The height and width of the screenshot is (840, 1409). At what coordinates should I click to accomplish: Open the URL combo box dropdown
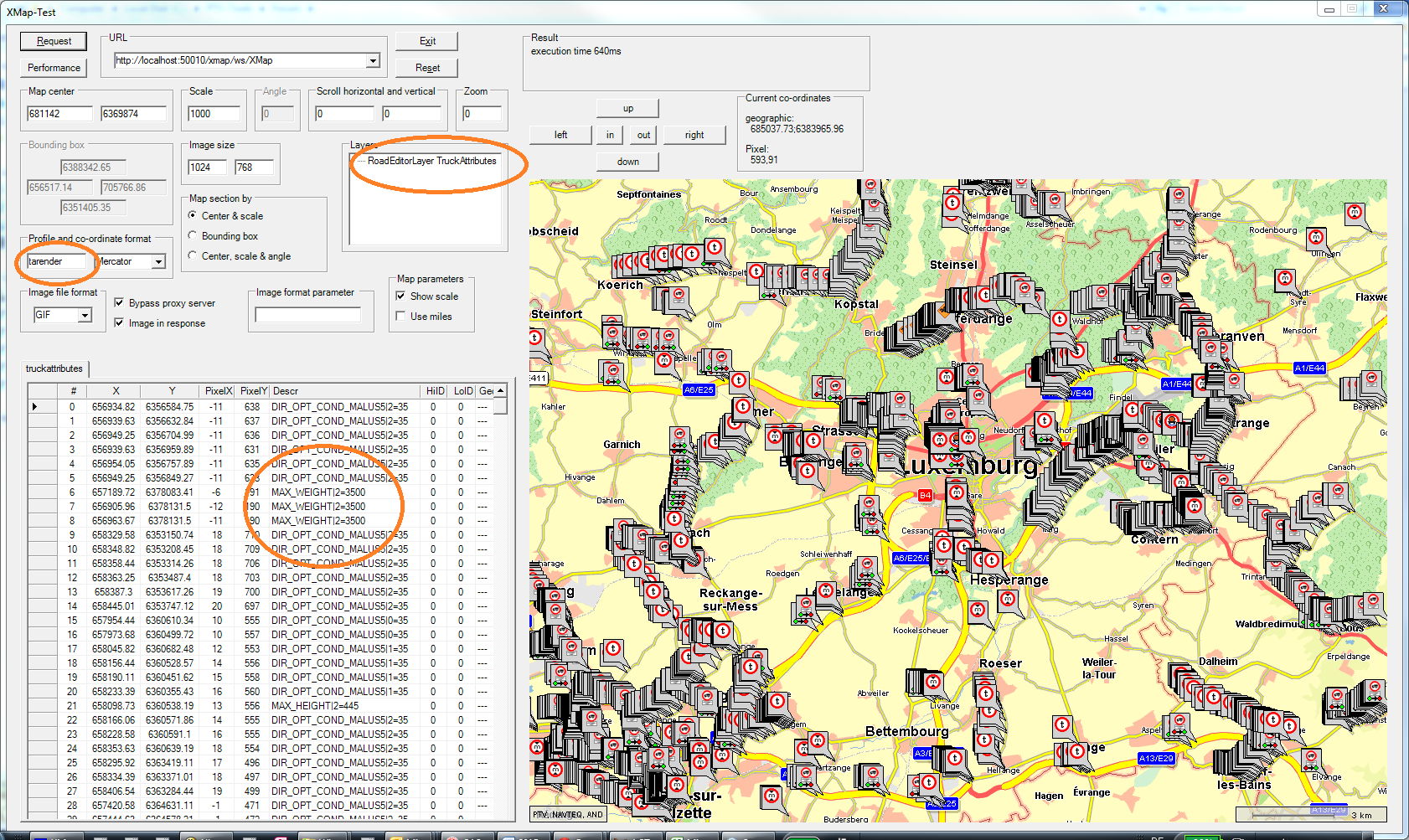(x=373, y=60)
